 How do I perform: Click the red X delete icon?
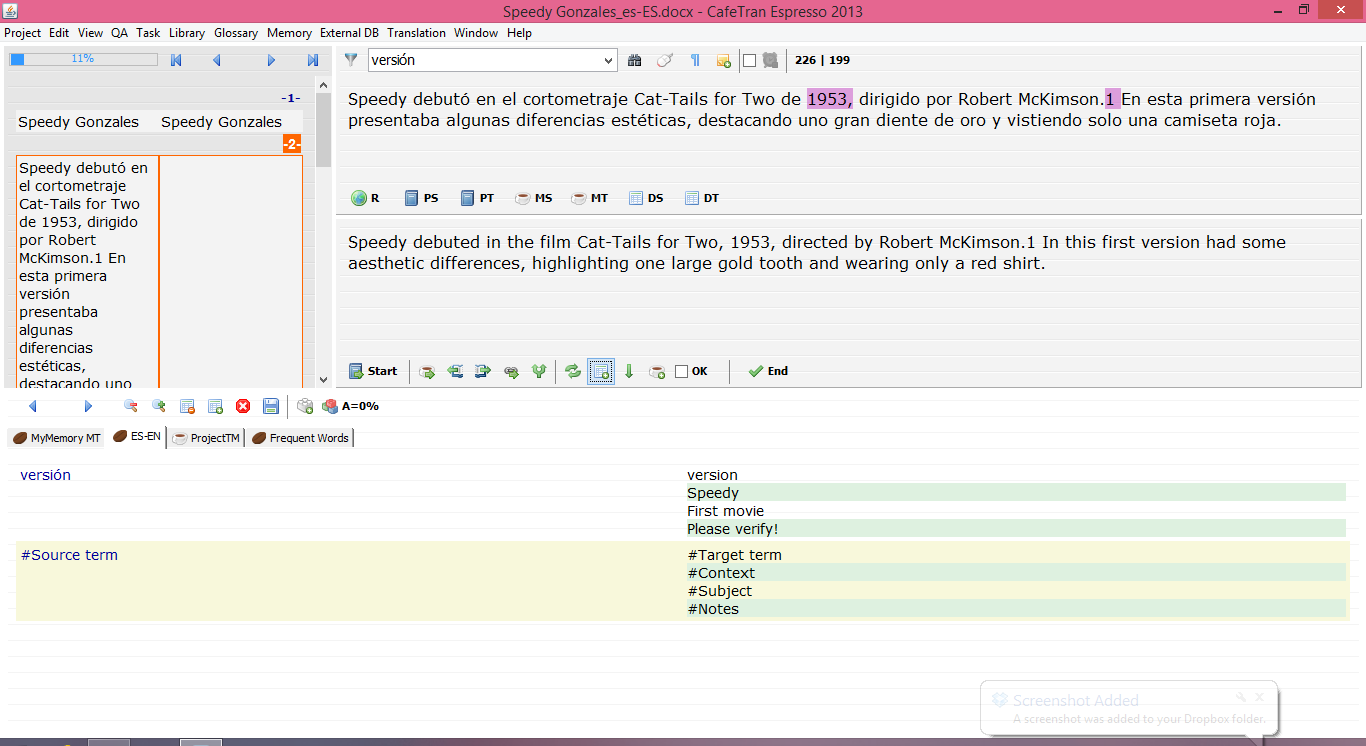(x=243, y=406)
